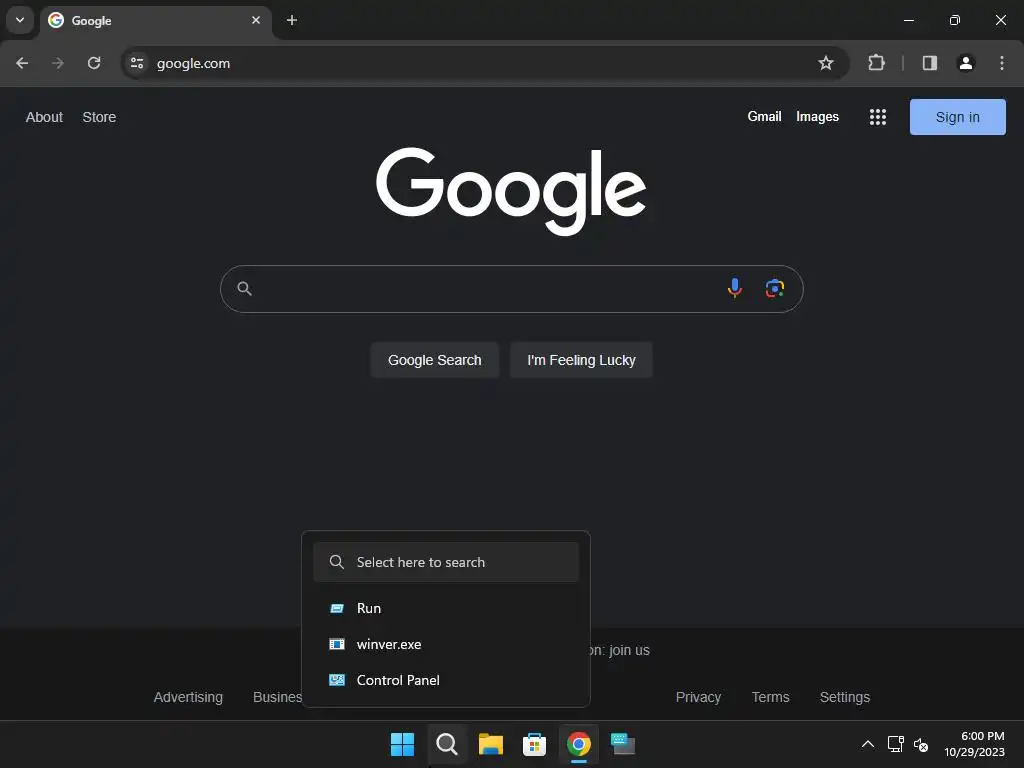The height and width of the screenshot is (768, 1024).
Task: Open Gmail link
Action: tap(764, 116)
